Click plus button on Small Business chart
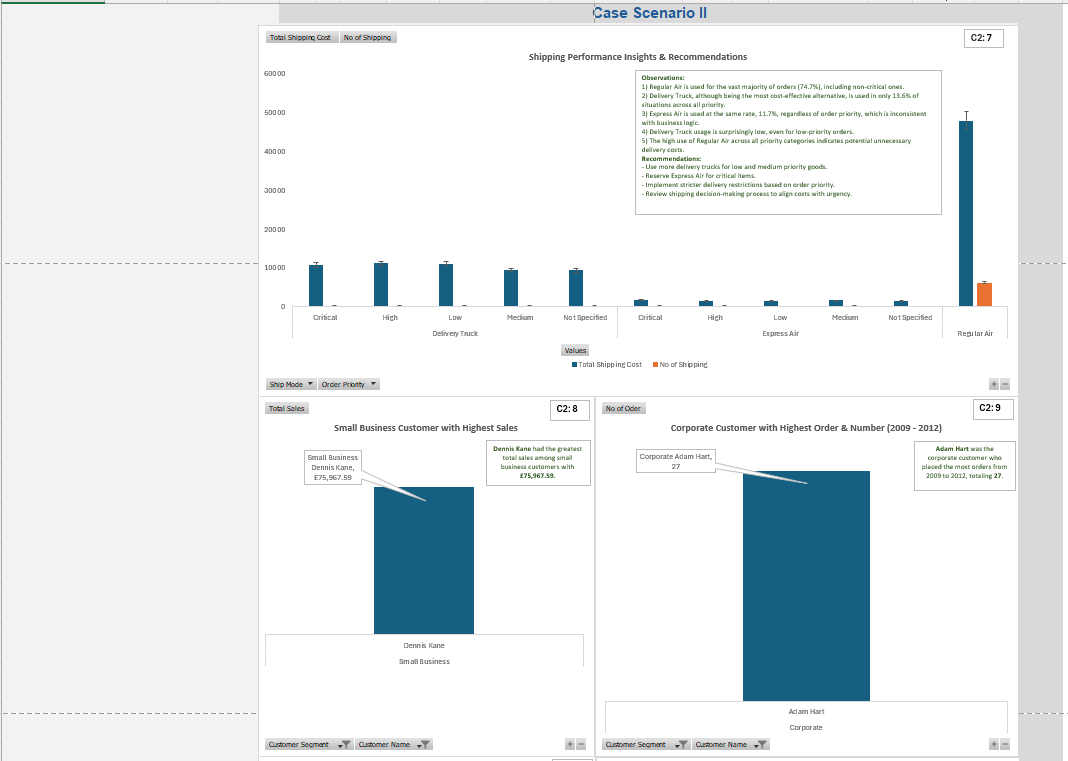1068x761 pixels. coord(570,744)
